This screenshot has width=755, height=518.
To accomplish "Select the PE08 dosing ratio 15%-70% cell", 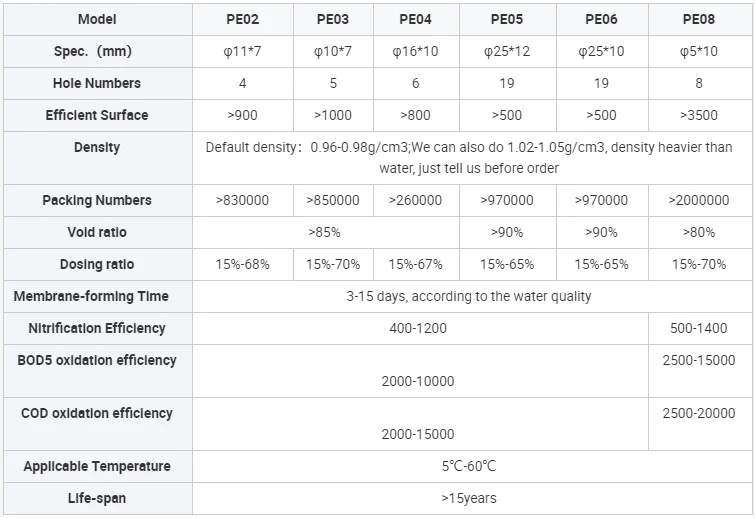I will pos(699,264).
